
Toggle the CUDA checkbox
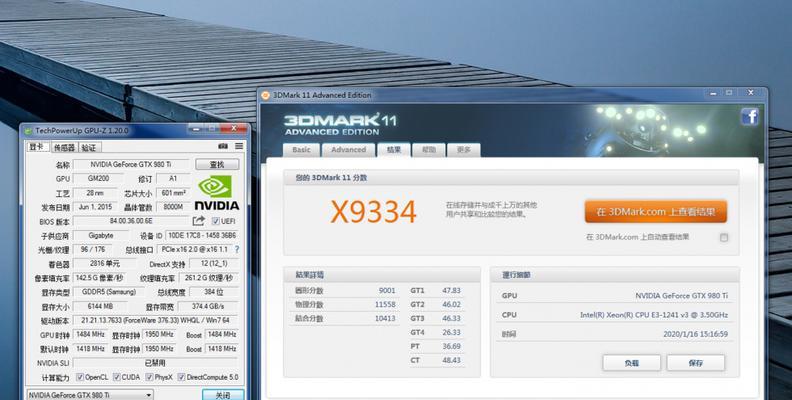(x=117, y=377)
